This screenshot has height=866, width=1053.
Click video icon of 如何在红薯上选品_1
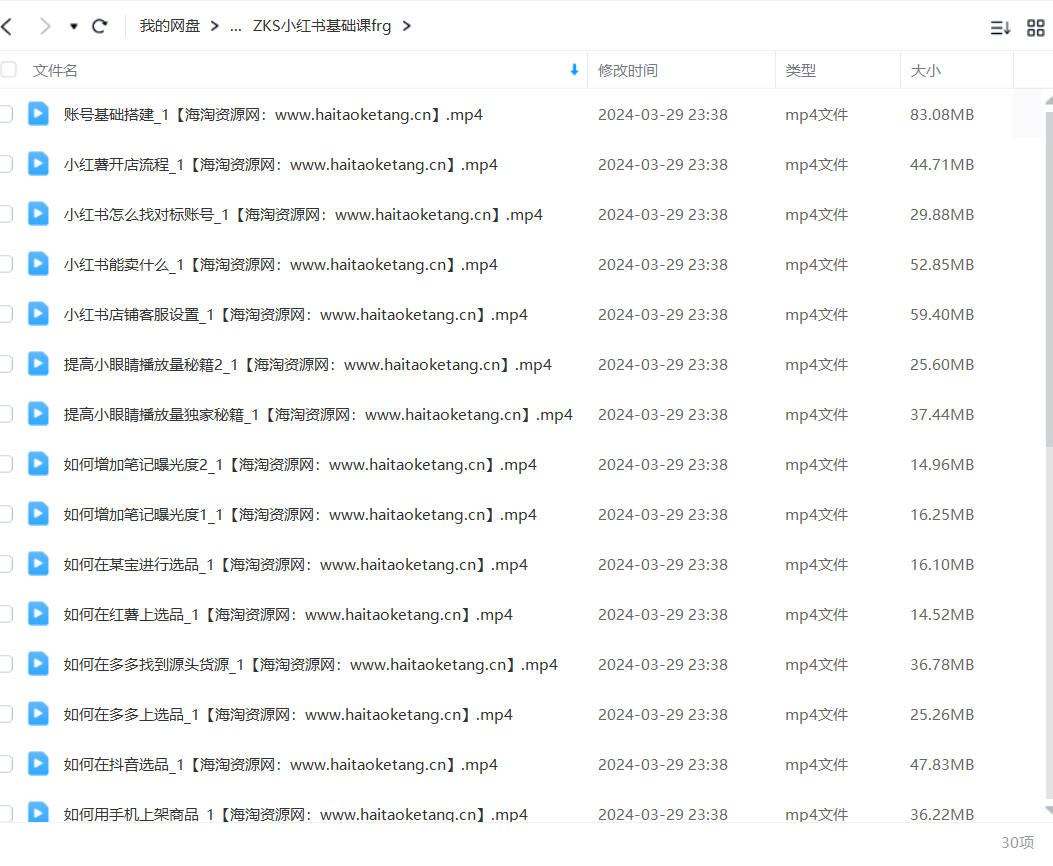(38, 614)
